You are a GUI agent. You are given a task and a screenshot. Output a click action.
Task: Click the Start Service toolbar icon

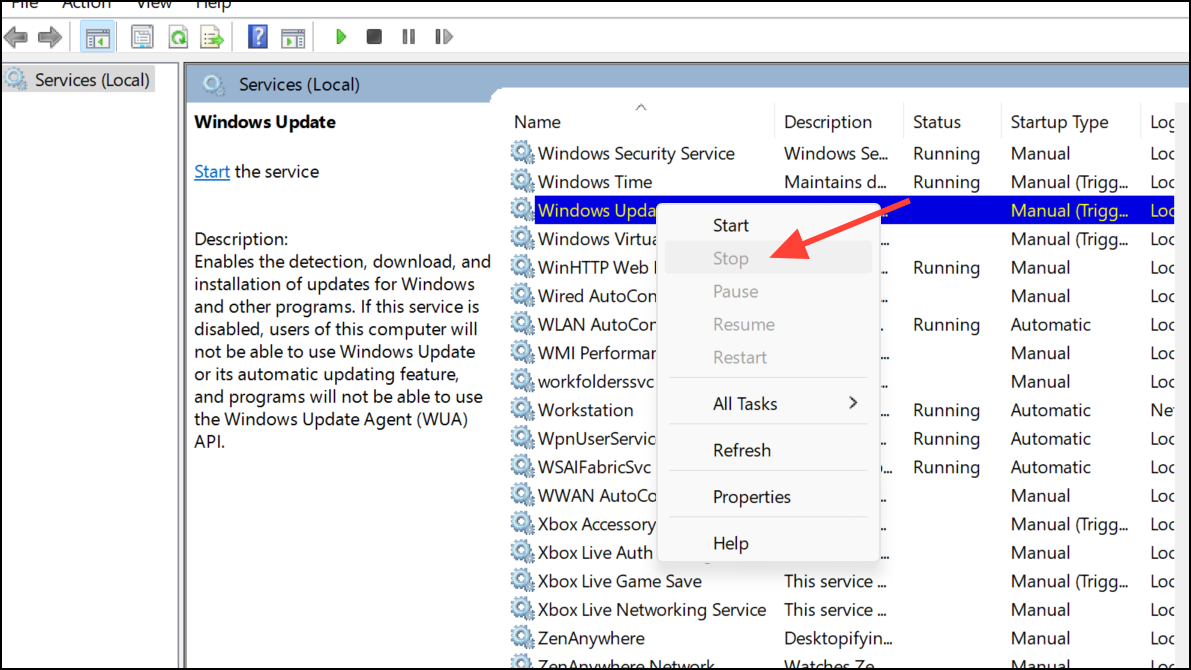[340, 36]
